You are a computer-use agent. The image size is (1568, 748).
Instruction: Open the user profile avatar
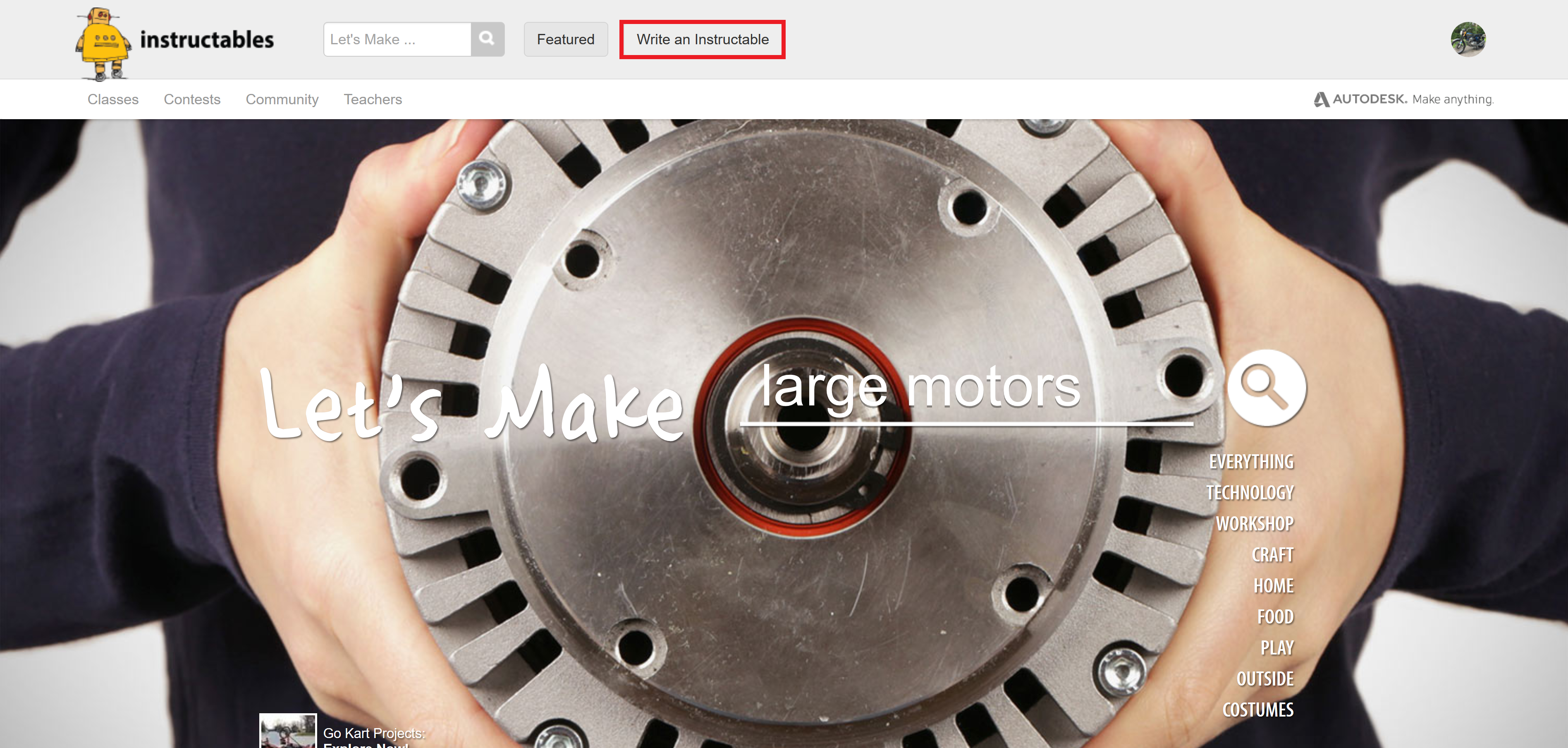tap(1468, 39)
